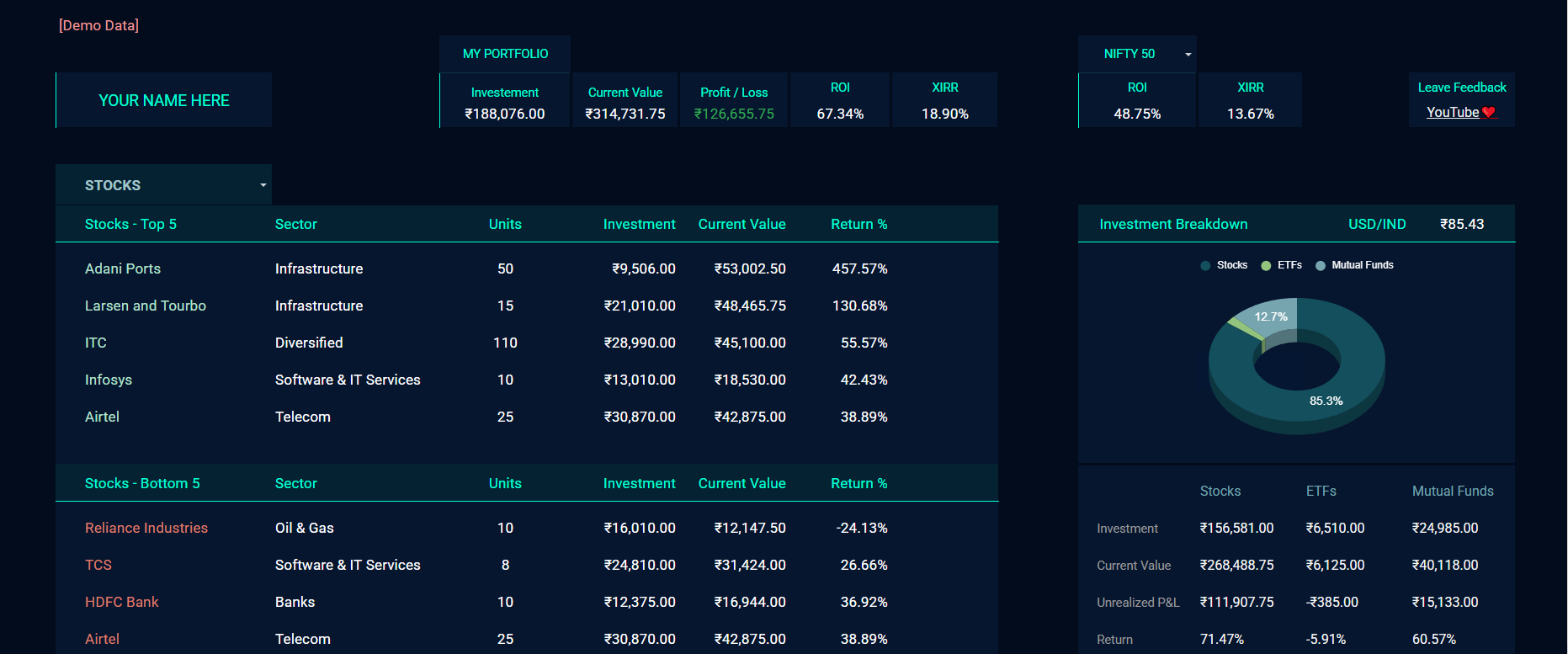
Task: Click the Investment Breakdown panel title
Action: (1173, 224)
